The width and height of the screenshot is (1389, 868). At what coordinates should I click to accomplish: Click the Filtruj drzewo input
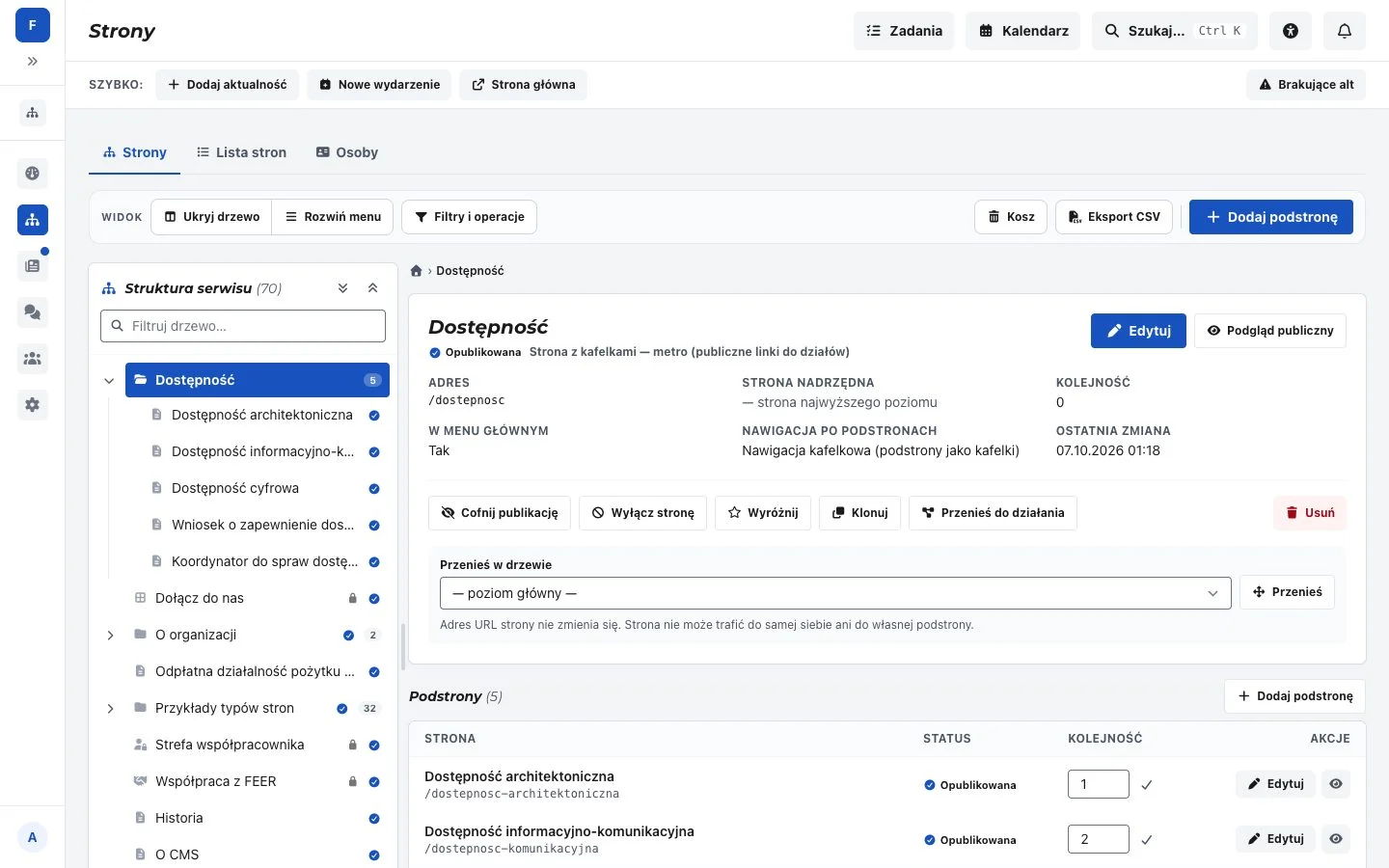point(243,326)
